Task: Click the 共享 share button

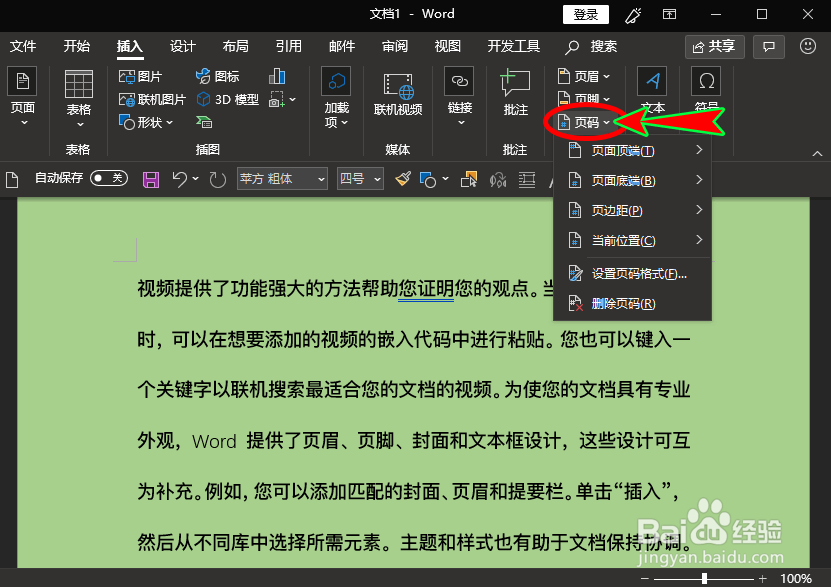Action: tap(714, 47)
